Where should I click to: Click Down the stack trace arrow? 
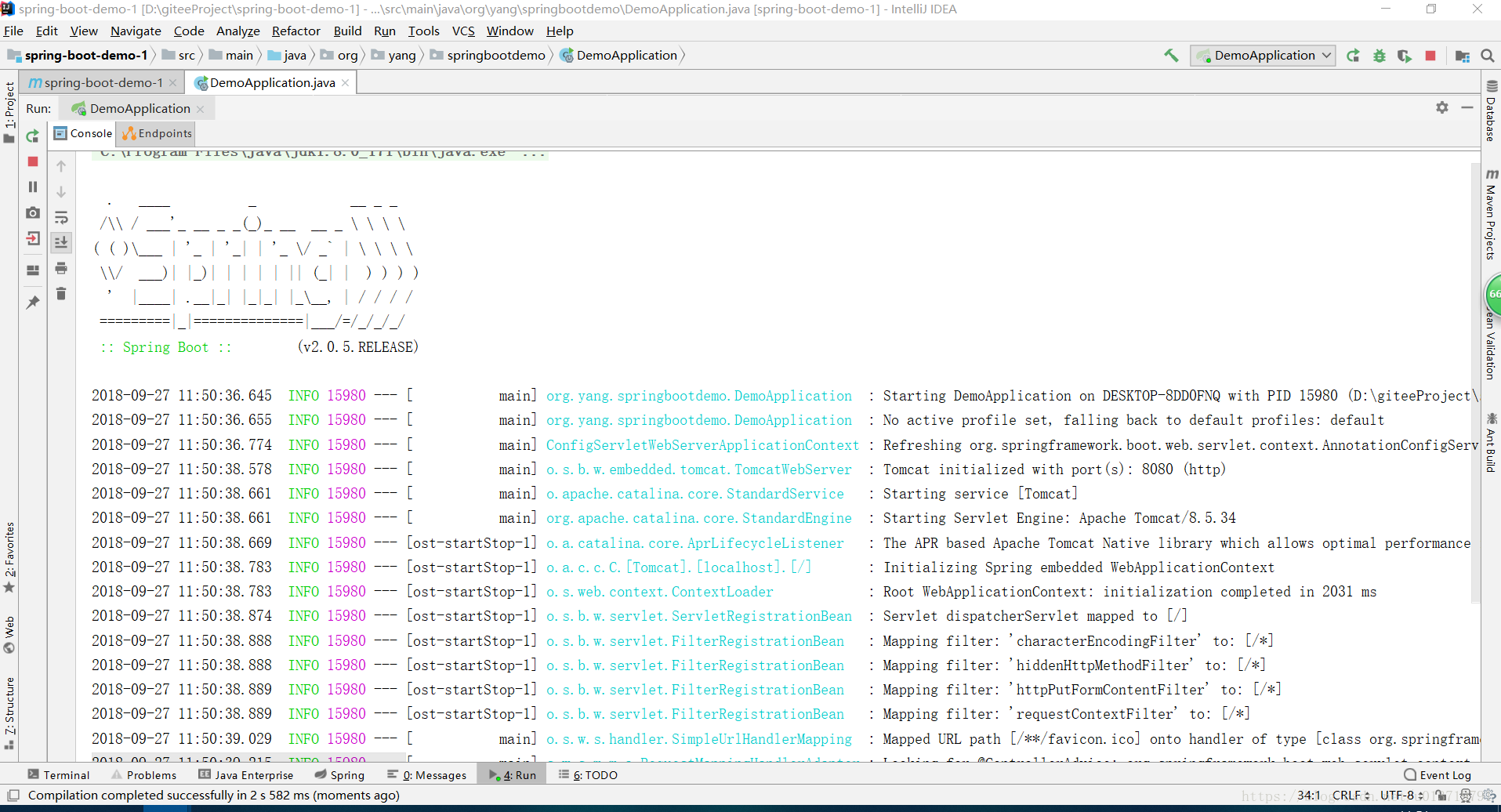(x=61, y=191)
